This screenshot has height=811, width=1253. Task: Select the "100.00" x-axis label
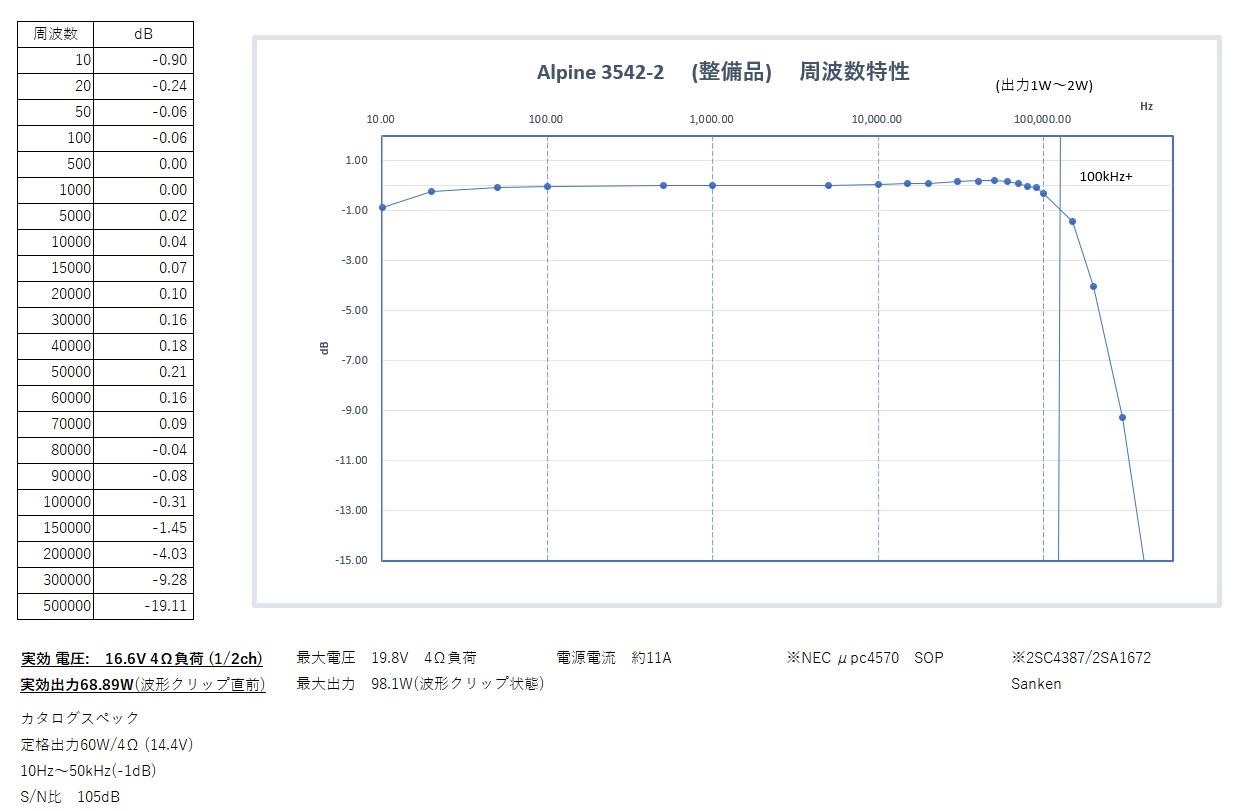pos(545,119)
